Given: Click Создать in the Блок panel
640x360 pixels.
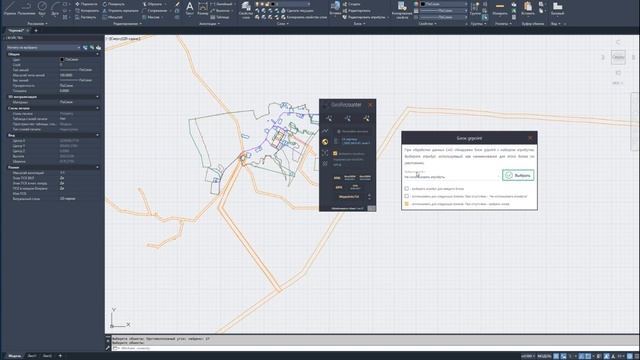Looking at the screenshot, I should tap(351, 4).
